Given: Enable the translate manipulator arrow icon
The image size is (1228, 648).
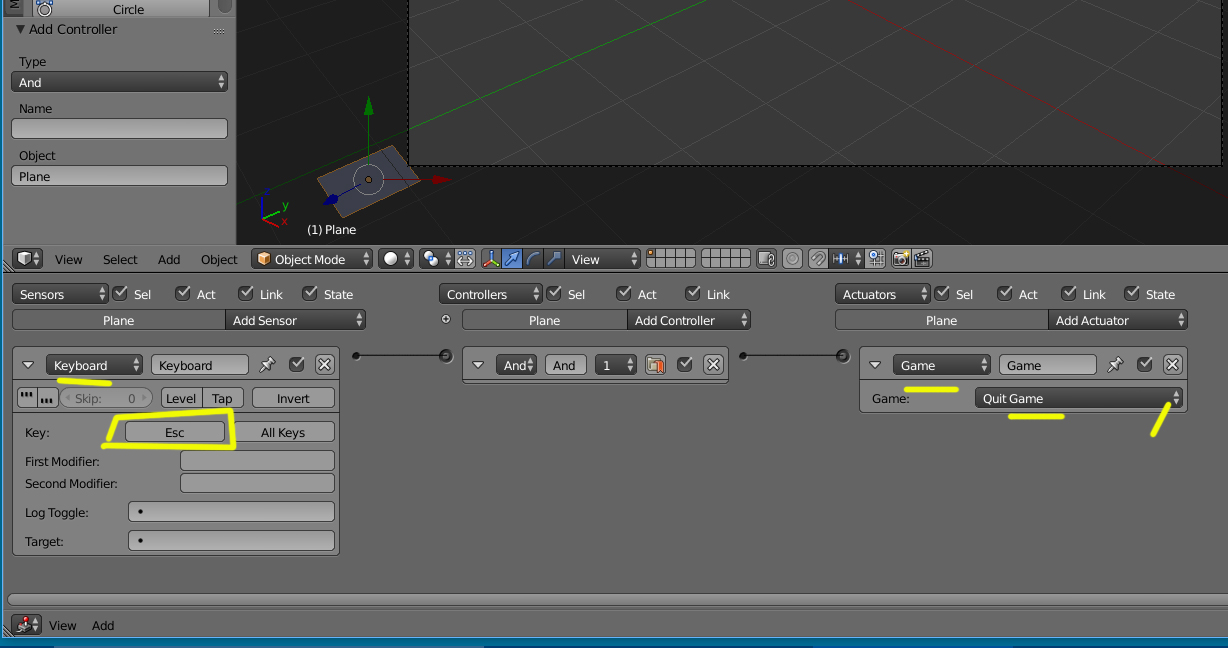Looking at the screenshot, I should click(x=512, y=259).
